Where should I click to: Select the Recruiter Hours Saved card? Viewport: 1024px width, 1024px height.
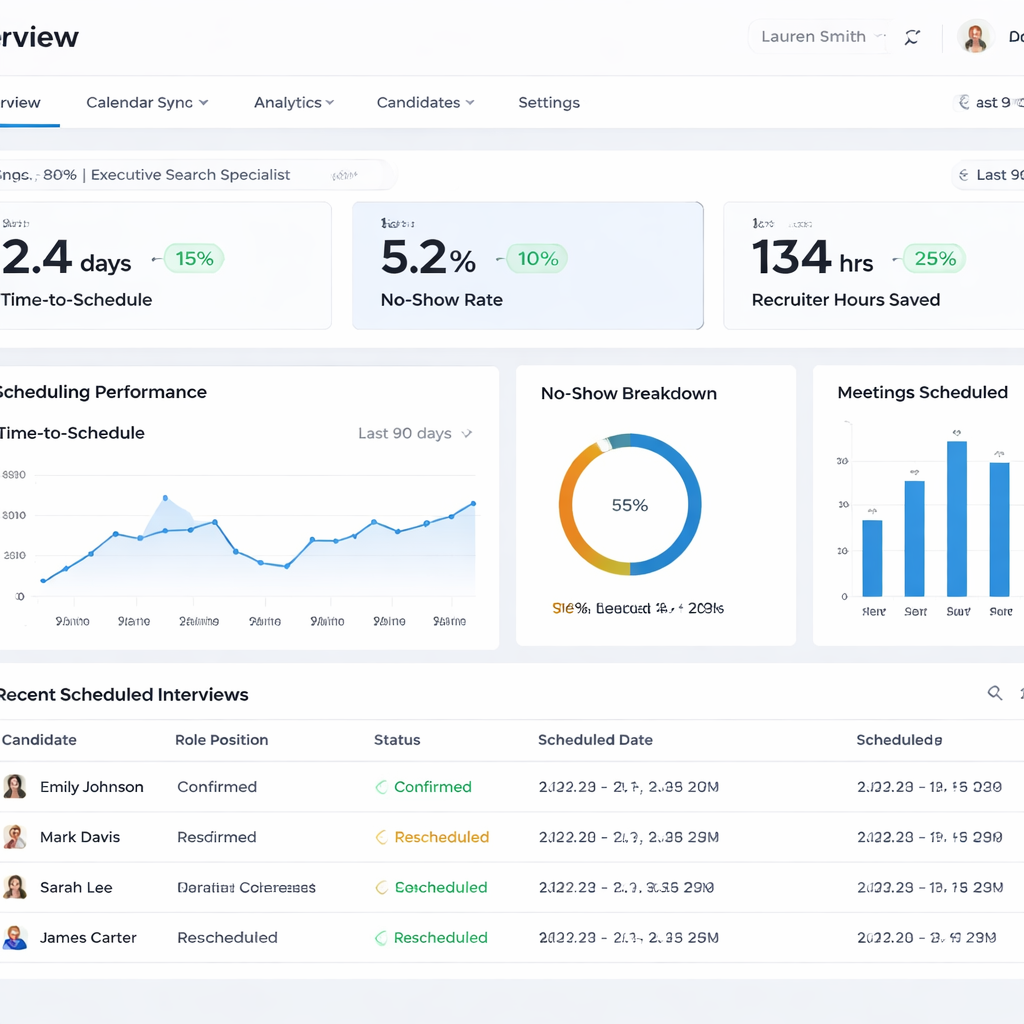pos(874,265)
